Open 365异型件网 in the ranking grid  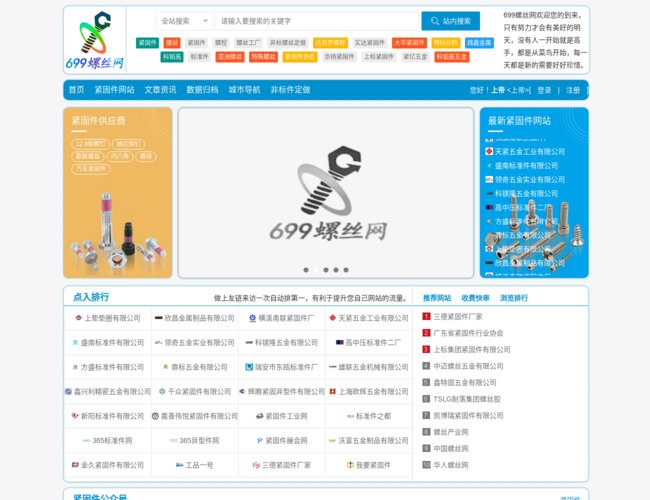[199, 440]
